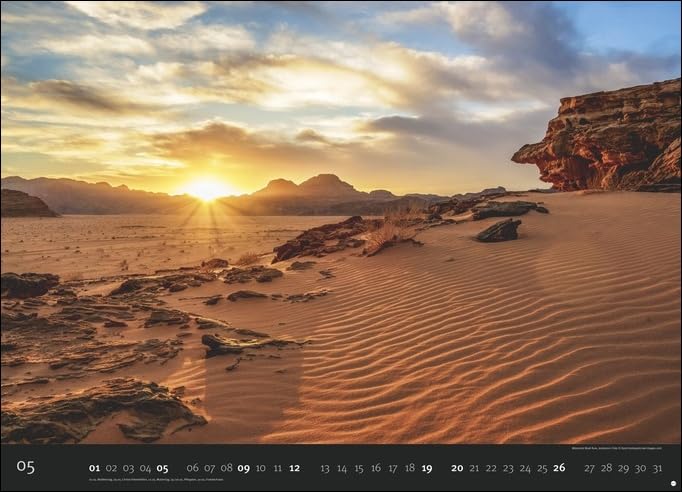This screenshot has width=682, height=492.
Task: Select day 23 in the date row
Action: 508,469
